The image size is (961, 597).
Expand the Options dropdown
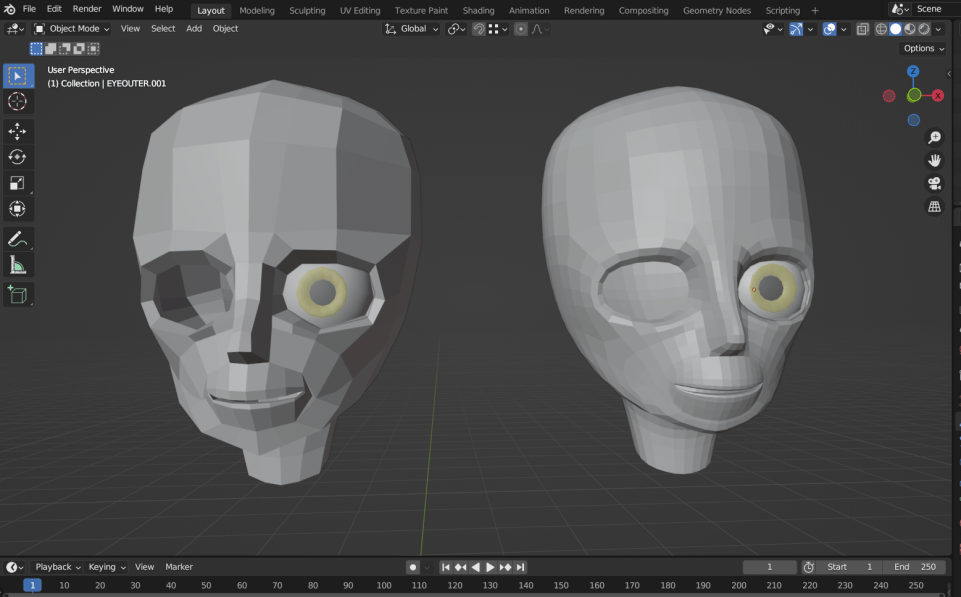tap(924, 48)
